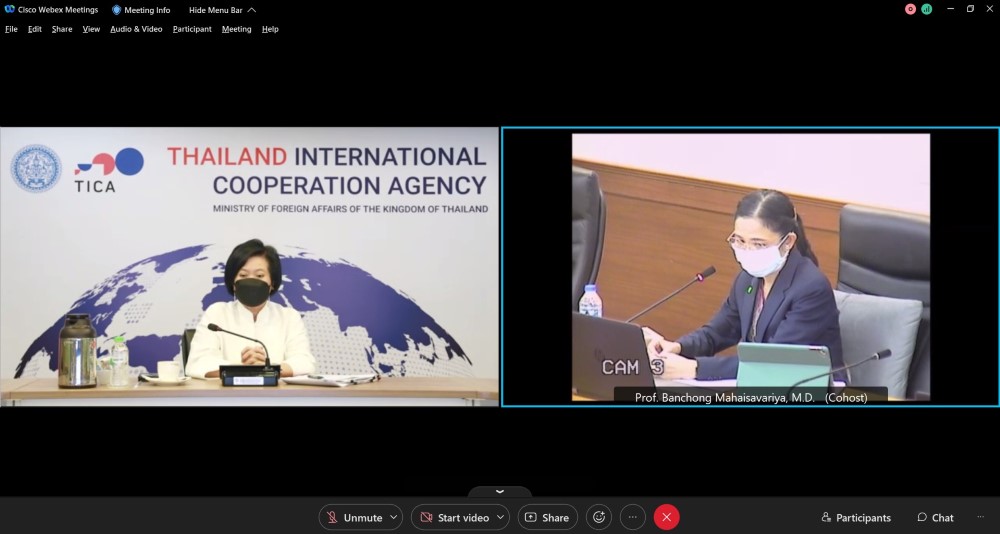Leave meeting with the red X button
Image resolution: width=1000 pixels, height=534 pixels.
666,517
